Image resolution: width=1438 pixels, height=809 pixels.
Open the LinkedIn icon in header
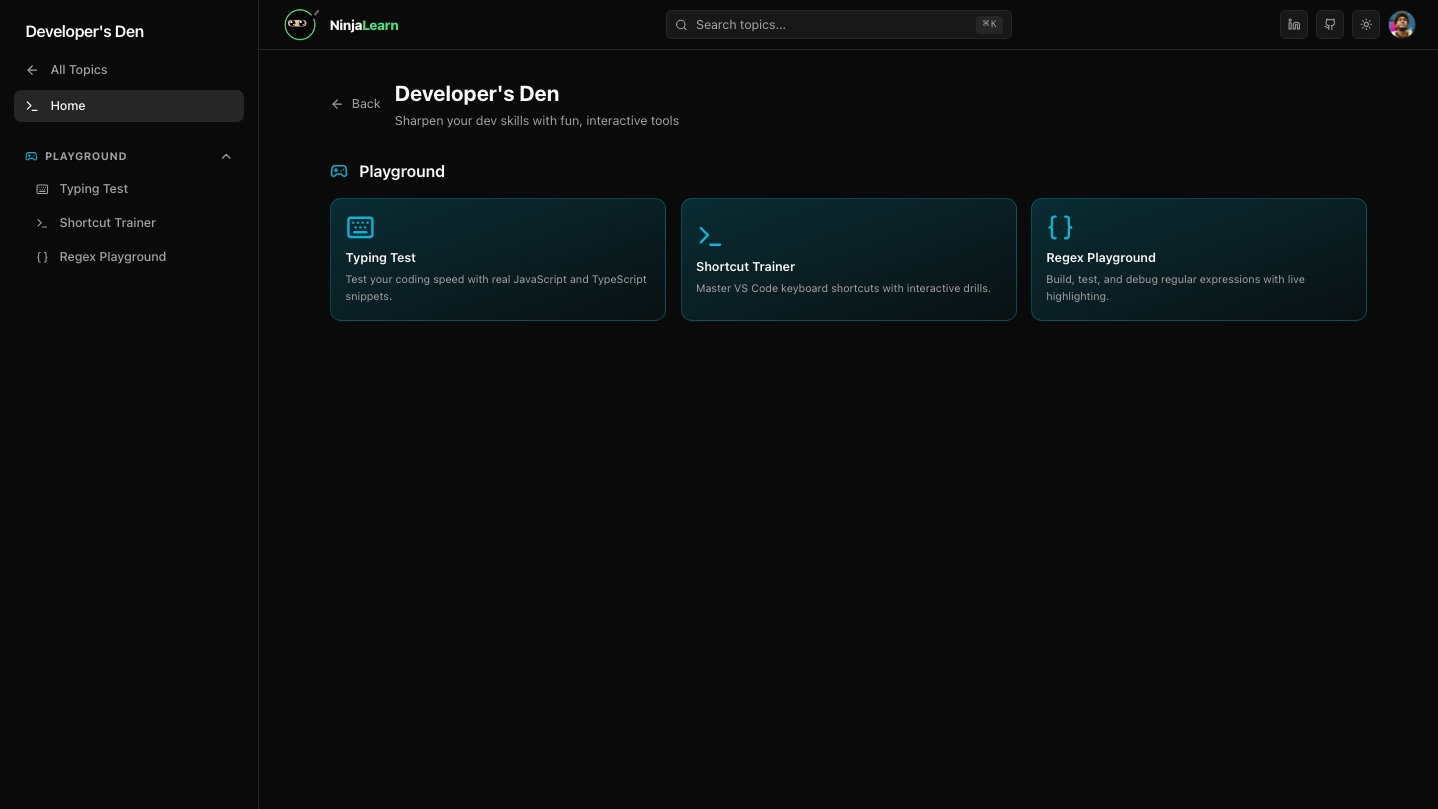[x=1294, y=25]
